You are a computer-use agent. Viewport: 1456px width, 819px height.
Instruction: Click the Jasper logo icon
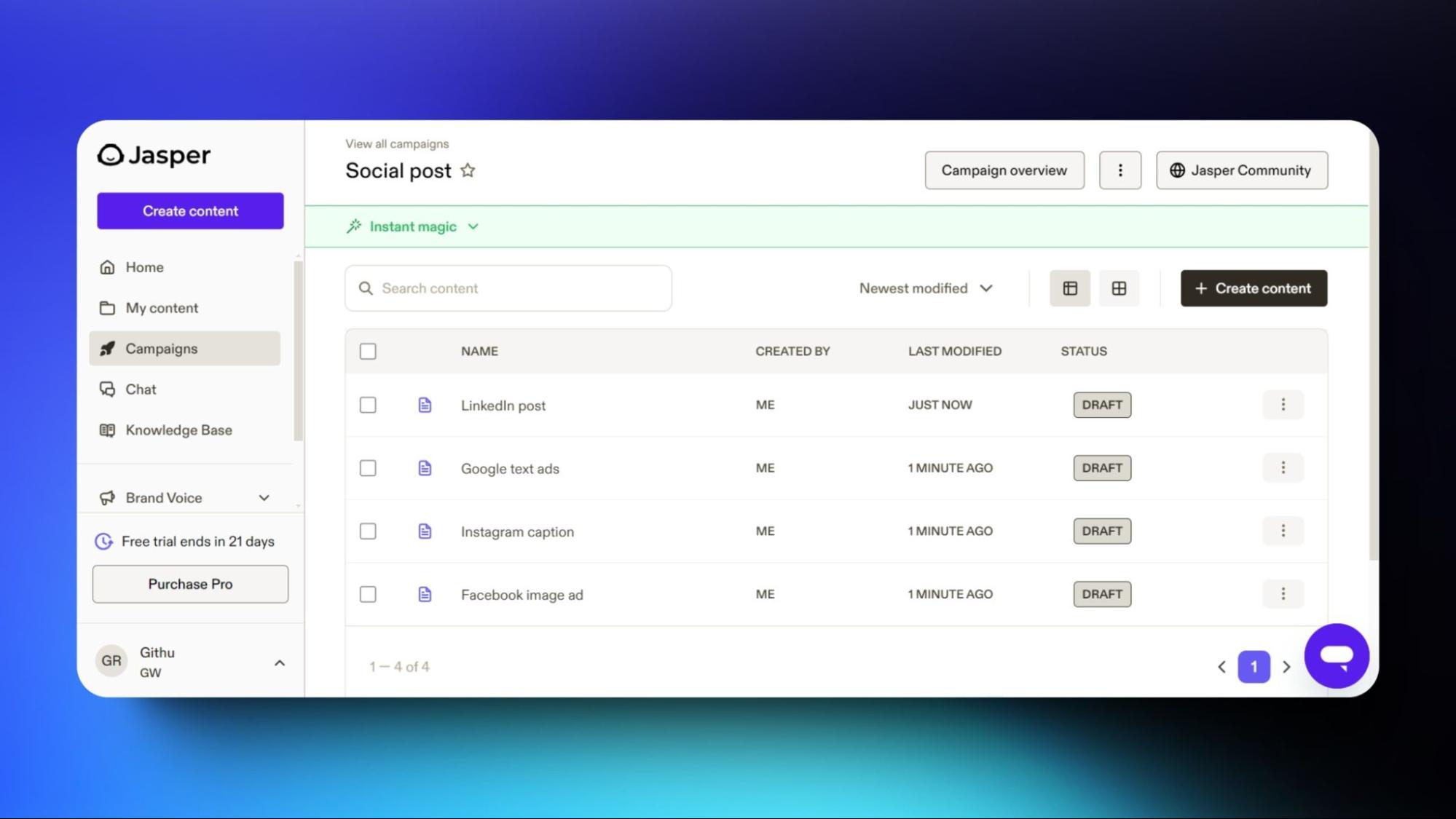click(x=110, y=154)
